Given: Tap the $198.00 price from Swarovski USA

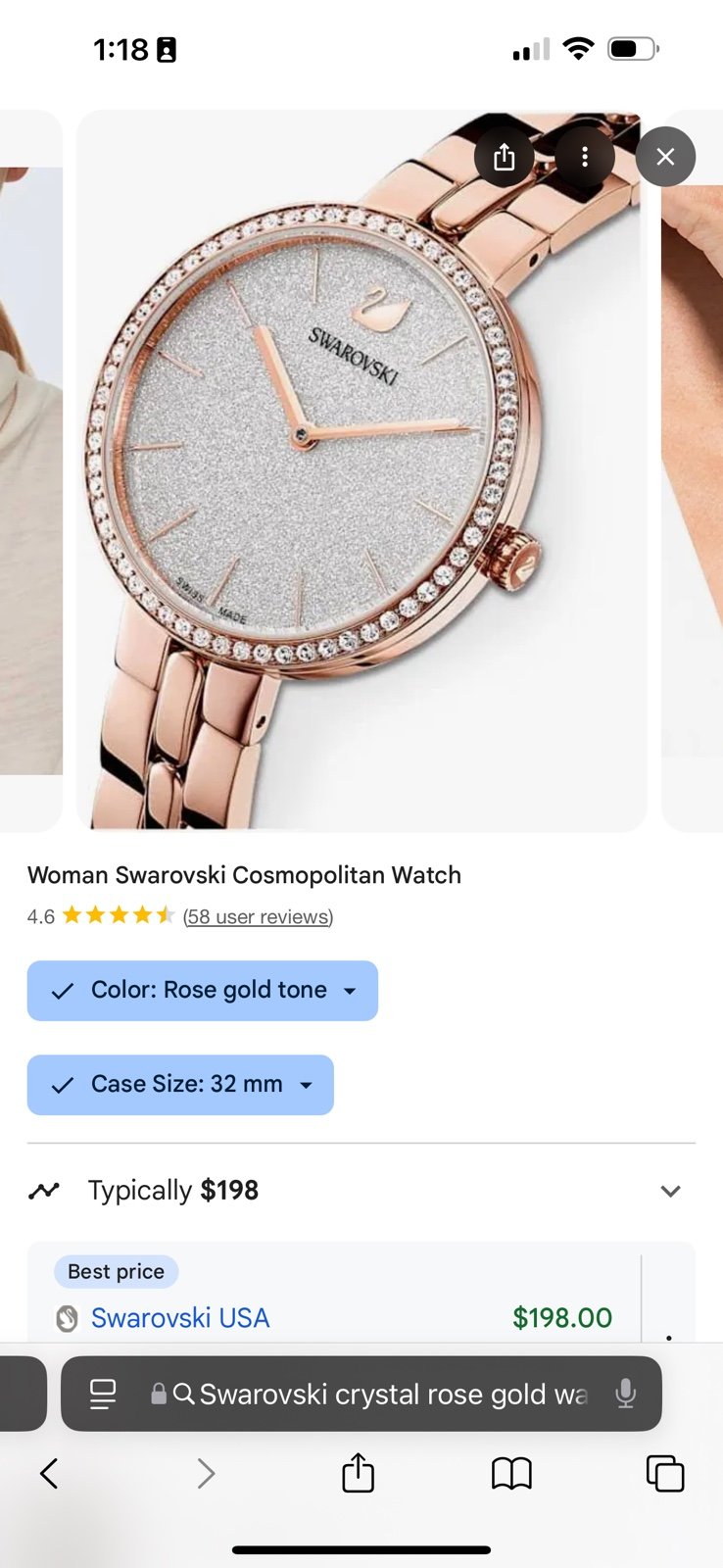Looking at the screenshot, I should 562,1318.
